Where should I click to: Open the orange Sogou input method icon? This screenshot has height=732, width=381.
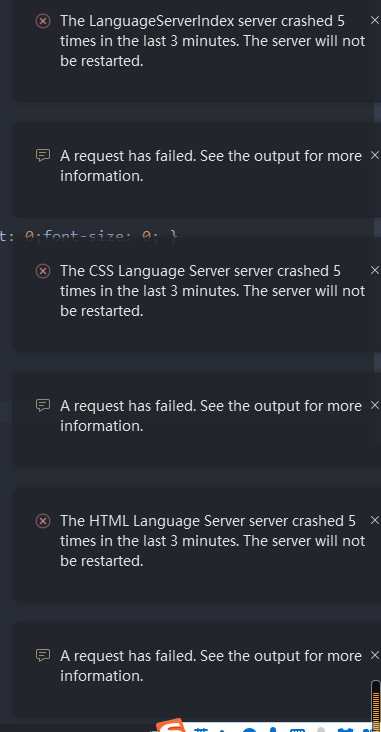coord(170,725)
